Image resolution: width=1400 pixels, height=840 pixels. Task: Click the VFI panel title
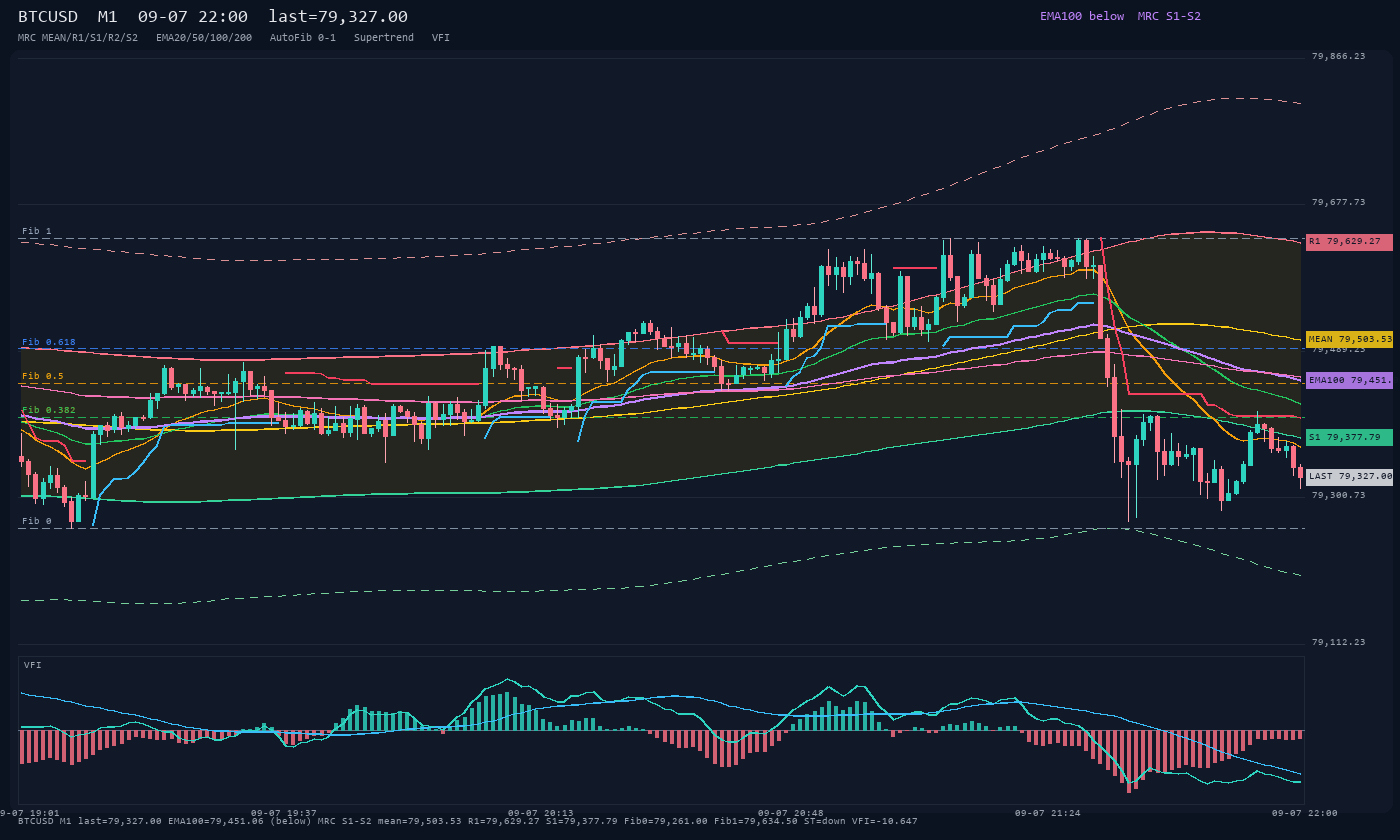(33, 665)
